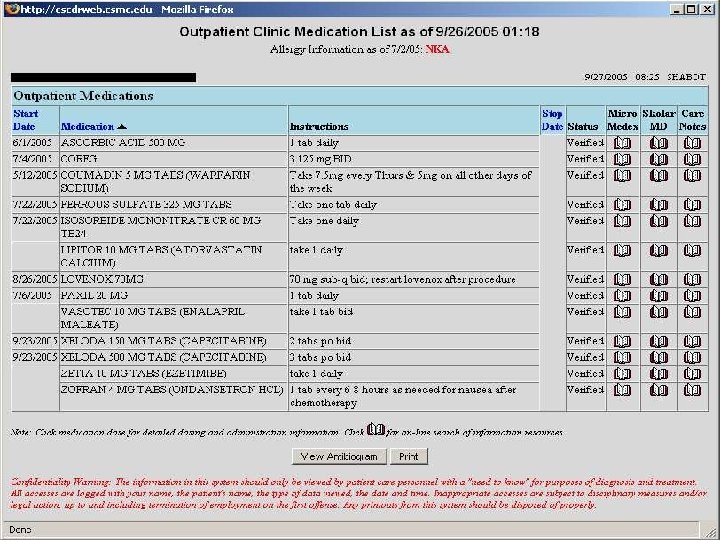Screen dimensions: 720x540
Task: Open Micro Medex icon for Lipitor
Action: coord(622,250)
